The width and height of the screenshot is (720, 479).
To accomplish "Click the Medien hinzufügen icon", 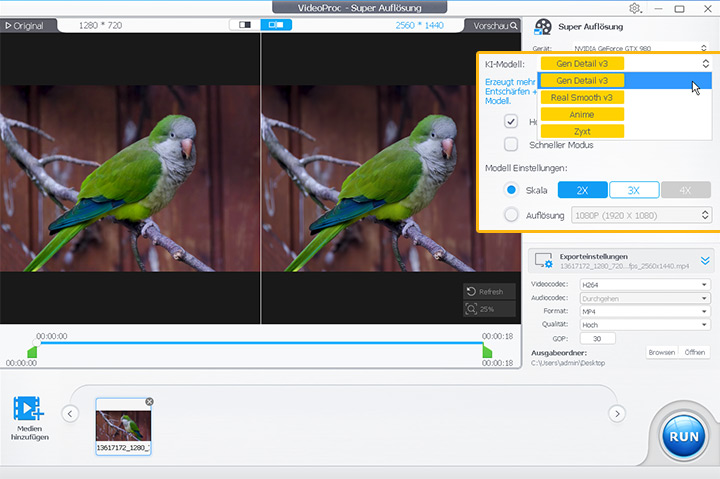I will (x=28, y=409).
